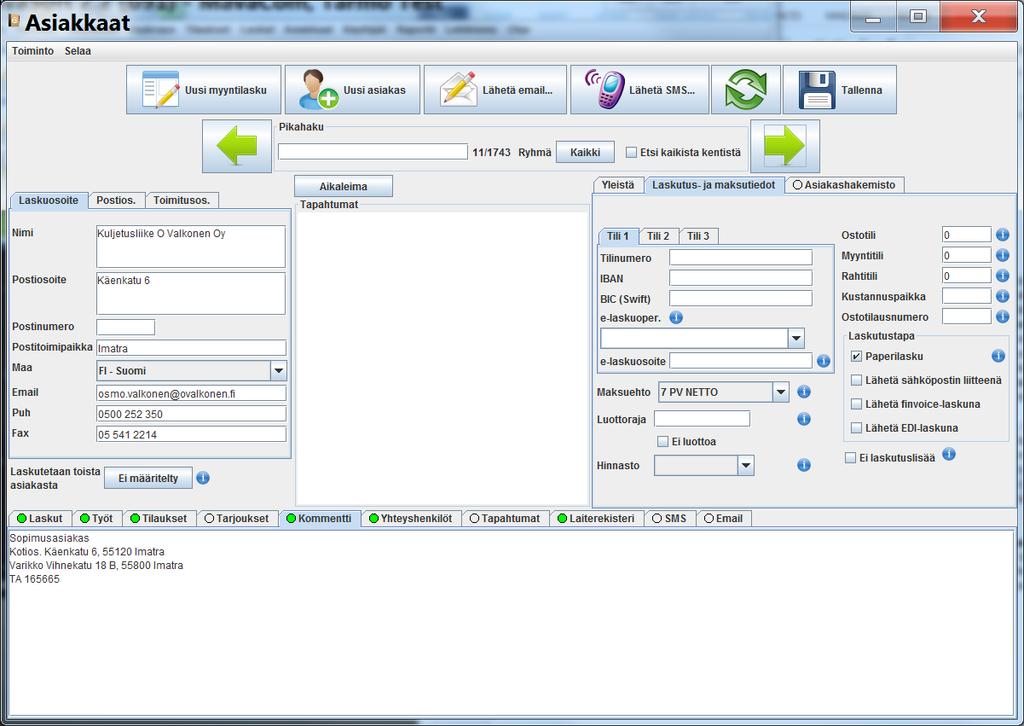Click the Email field with osmo.valkonen address

[x=191, y=394]
